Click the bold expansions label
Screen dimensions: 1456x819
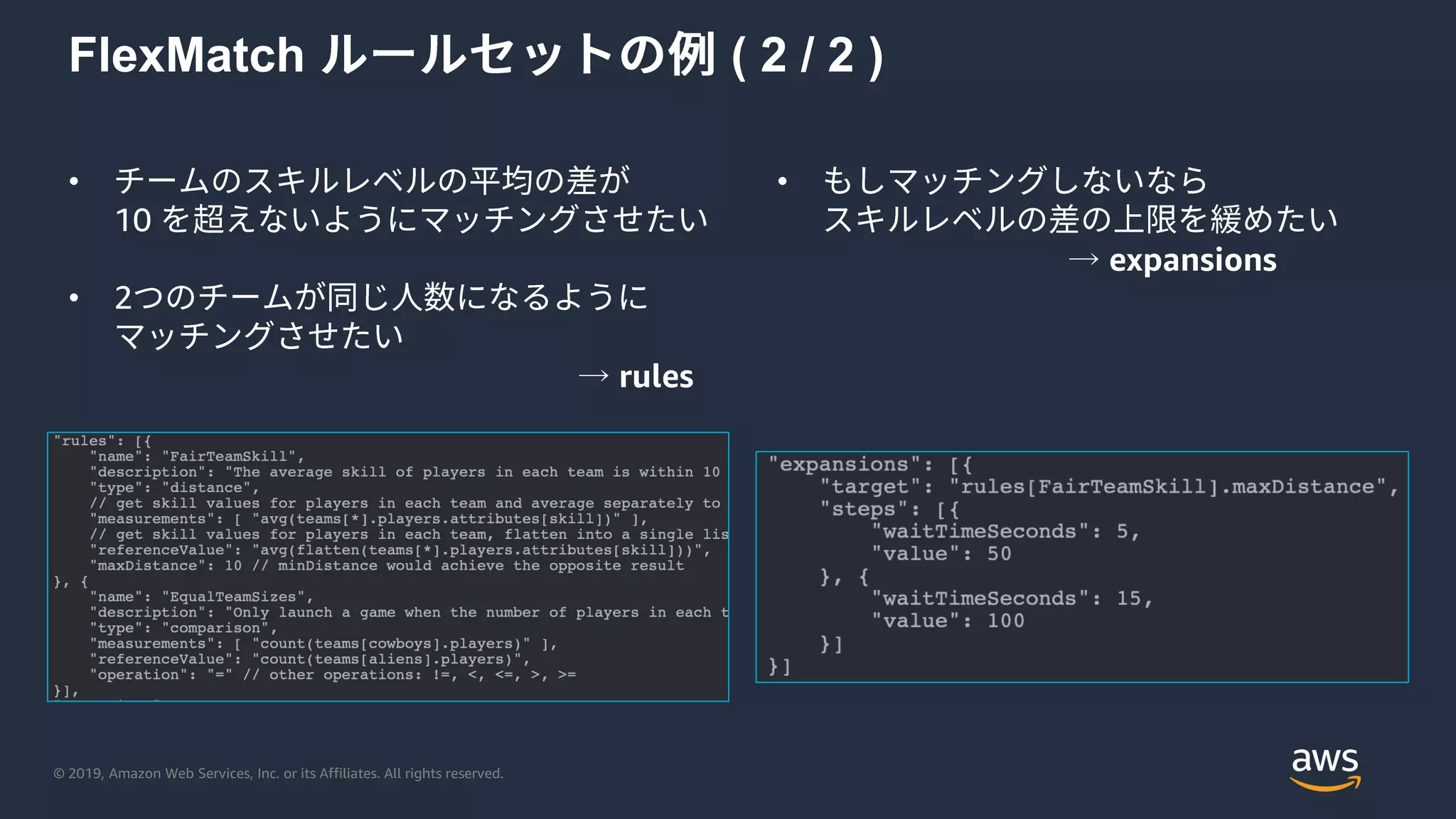pyautogui.click(x=1192, y=260)
